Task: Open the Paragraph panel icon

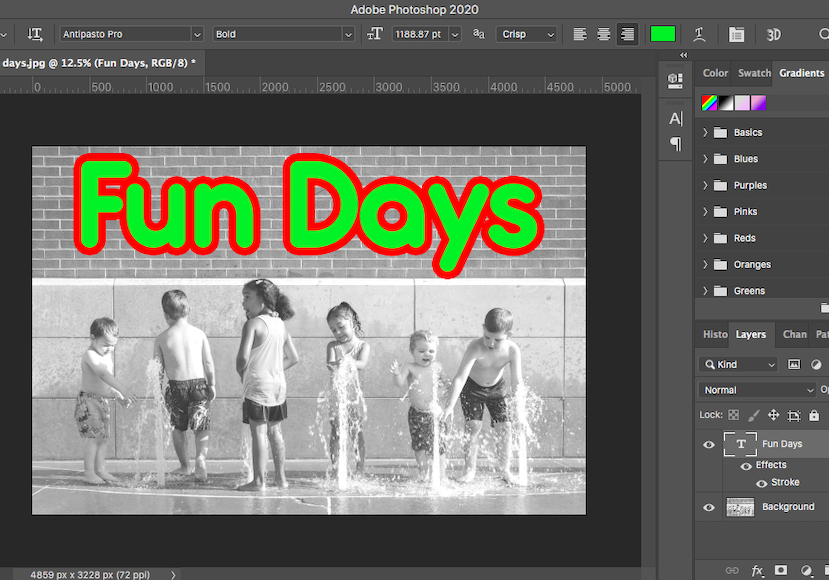Action: point(676,144)
